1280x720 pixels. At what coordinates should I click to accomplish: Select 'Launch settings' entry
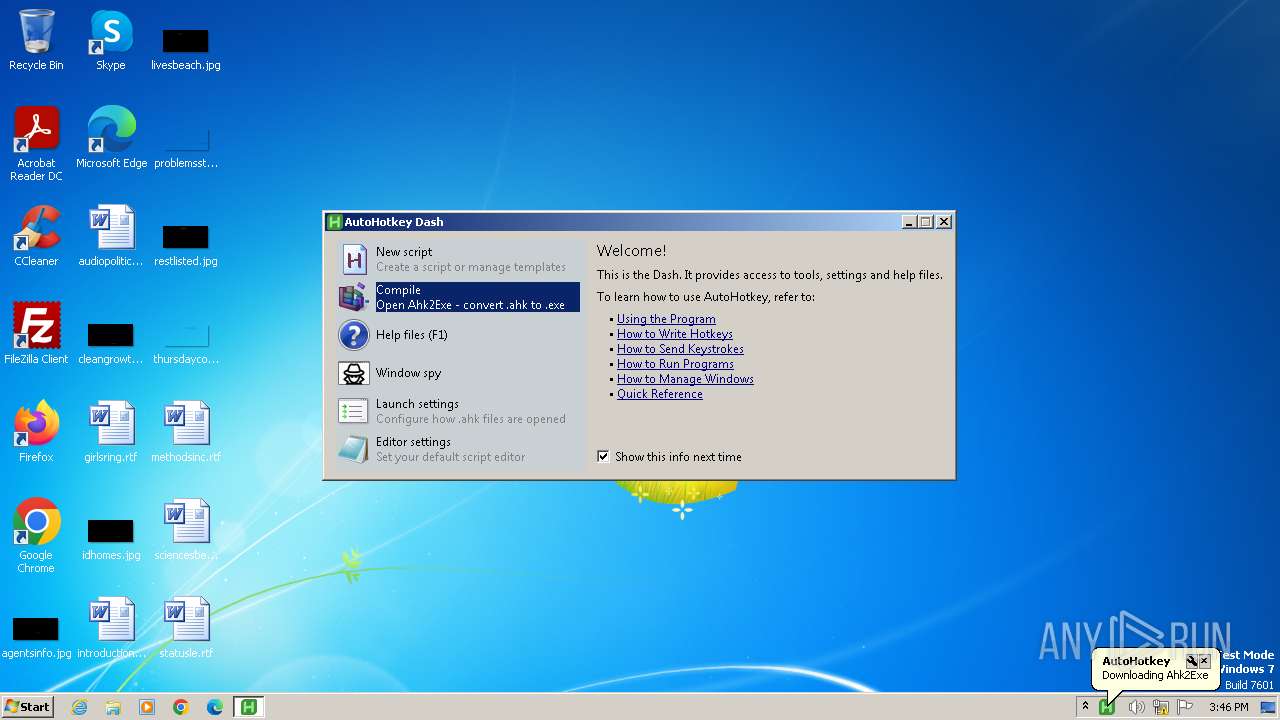click(x=458, y=411)
